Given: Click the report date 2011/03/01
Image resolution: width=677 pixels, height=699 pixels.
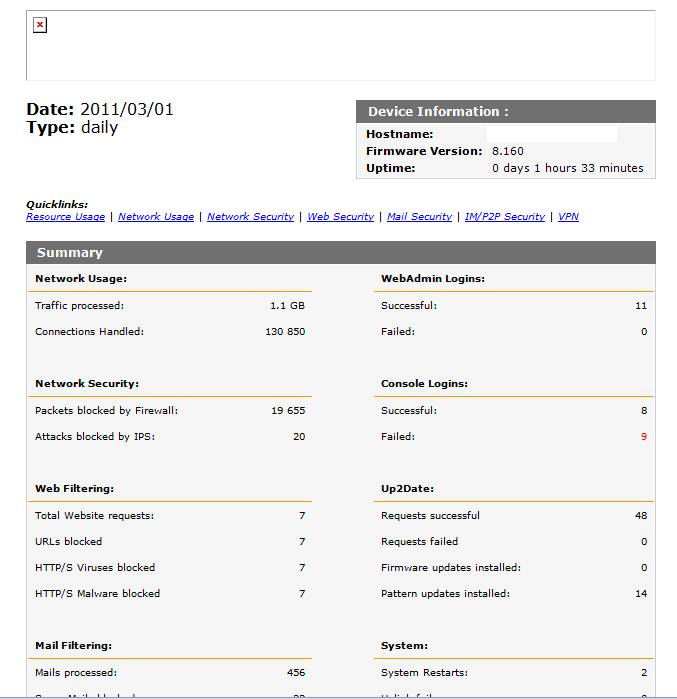Looking at the screenshot, I should coord(126,109).
